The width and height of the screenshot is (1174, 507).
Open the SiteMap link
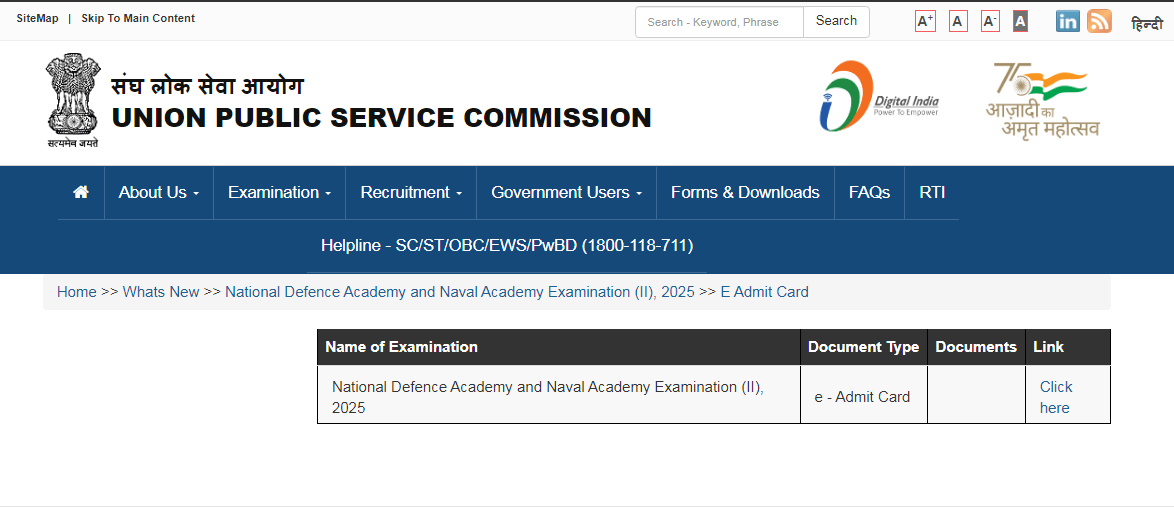37,18
